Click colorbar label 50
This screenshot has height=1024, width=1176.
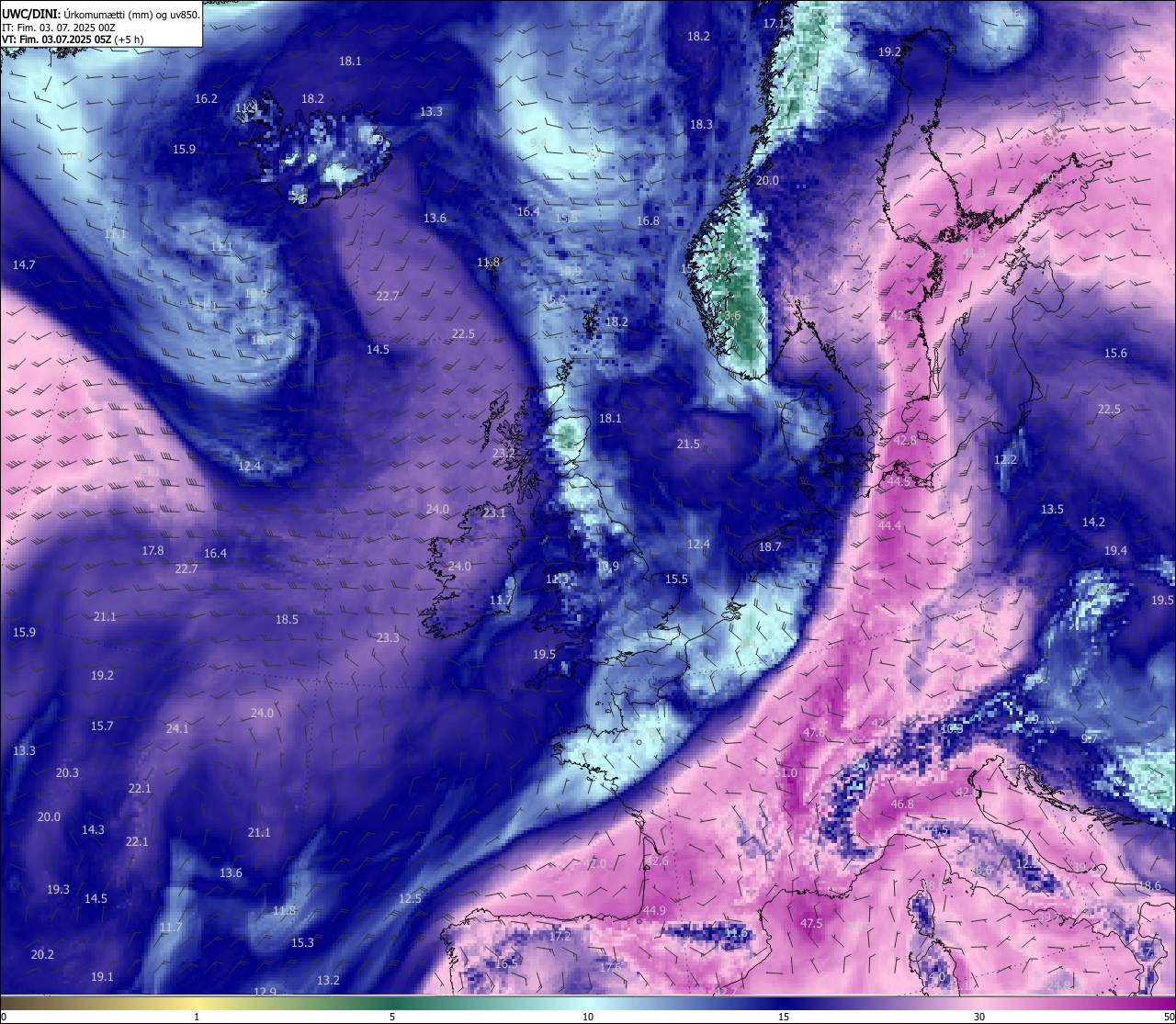[1169, 1017]
